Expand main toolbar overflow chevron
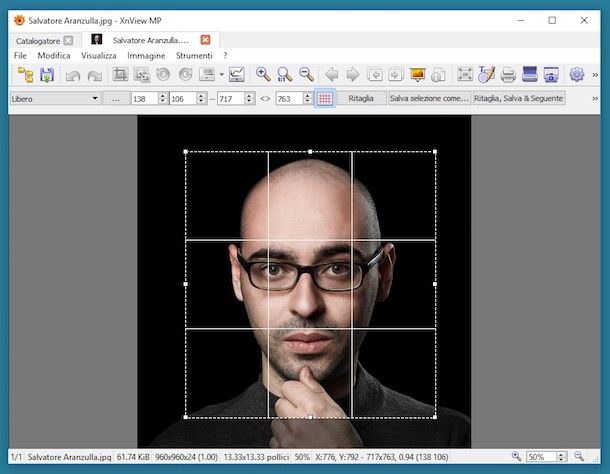This screenshot has height=474, width=610. (x=595, y=75)
